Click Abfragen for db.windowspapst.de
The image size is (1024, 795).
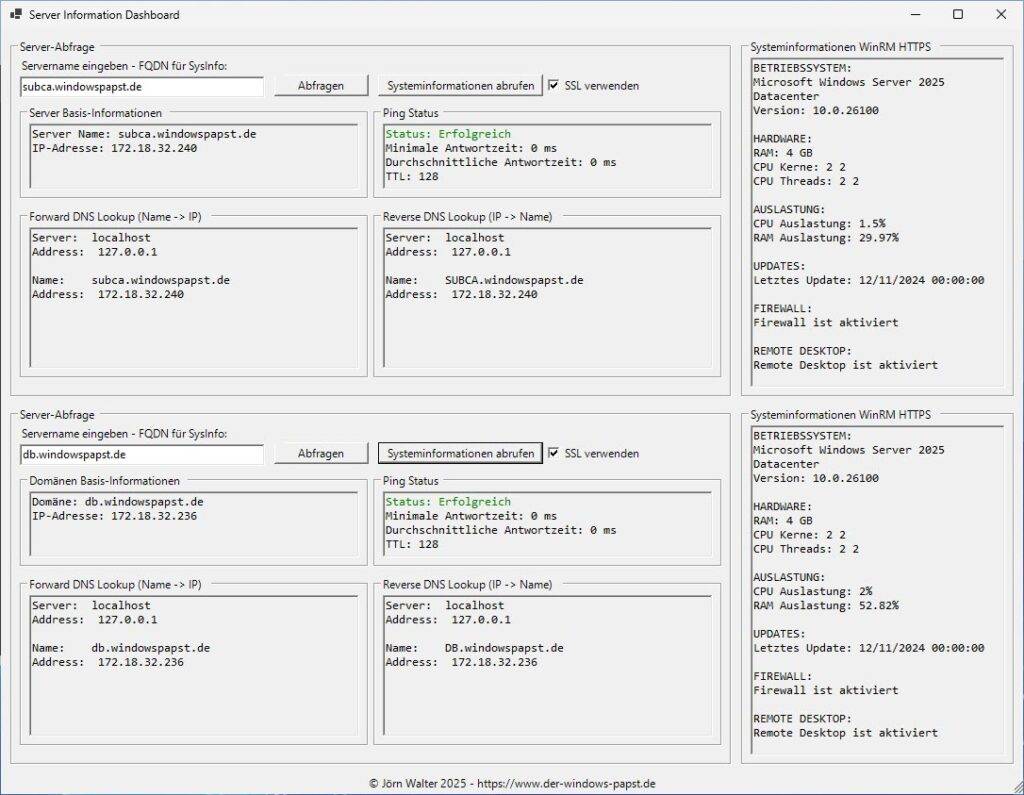(x=320, y=453)
